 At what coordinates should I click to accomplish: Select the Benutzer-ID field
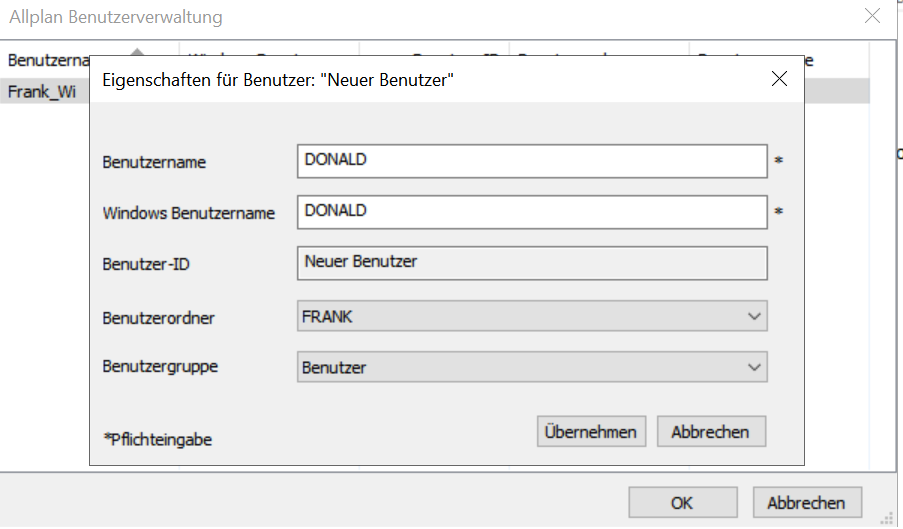pyautogui.click(x=532, y=263)
